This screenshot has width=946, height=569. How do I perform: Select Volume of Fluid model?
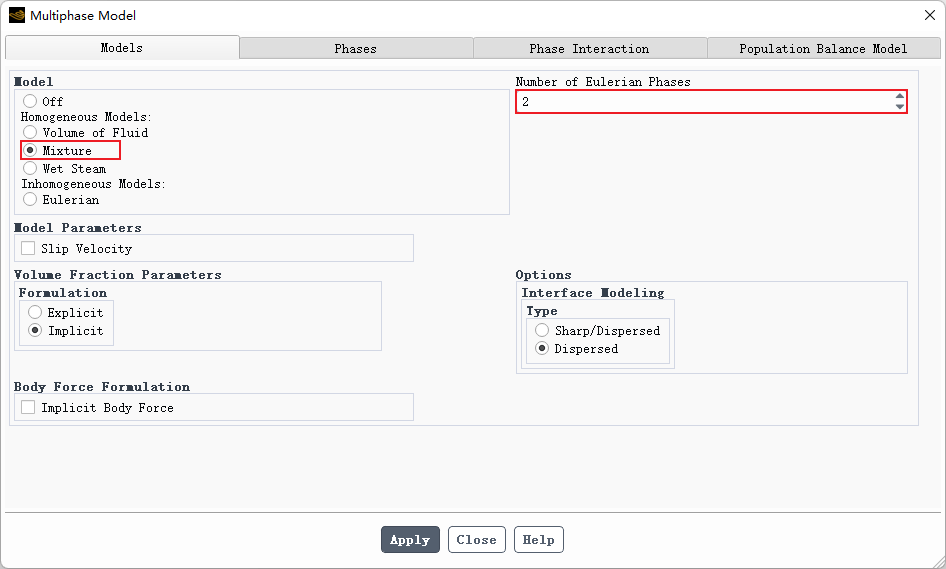[x=30, y=132]
